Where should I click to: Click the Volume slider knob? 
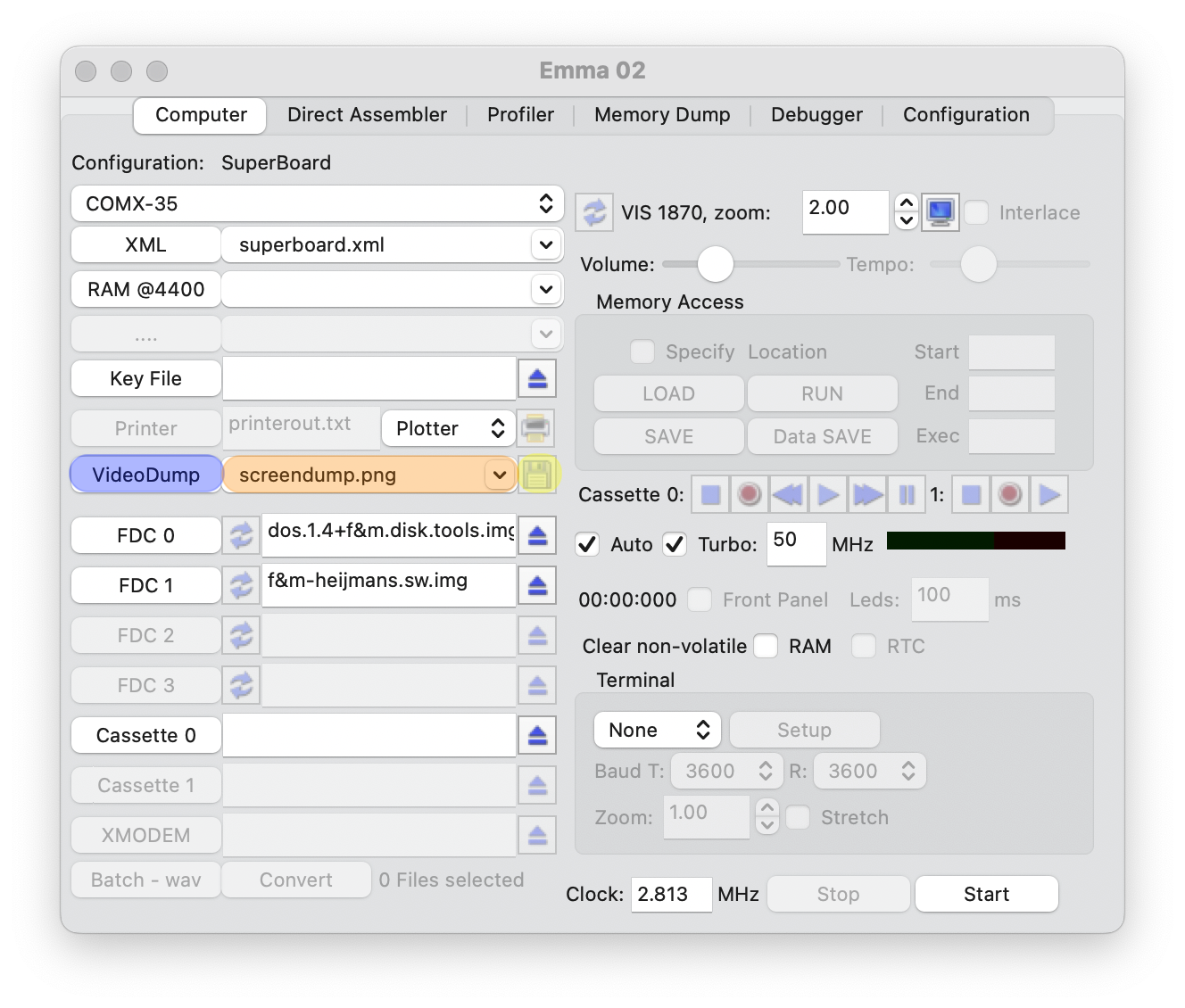(x=715, y=264)
